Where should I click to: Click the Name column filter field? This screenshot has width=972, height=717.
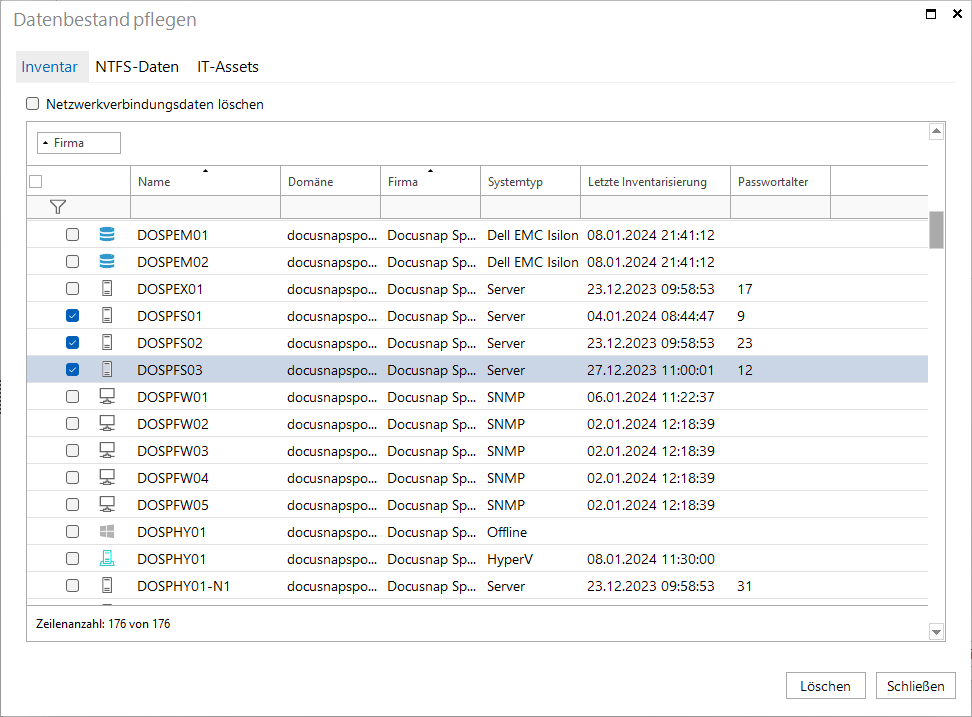[x=205, y=207]
